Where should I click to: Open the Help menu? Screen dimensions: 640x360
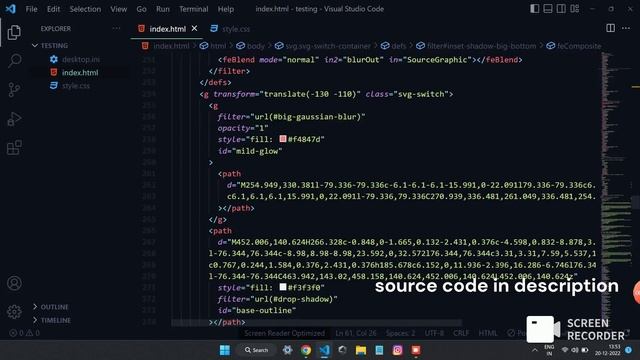click(225, 9)
